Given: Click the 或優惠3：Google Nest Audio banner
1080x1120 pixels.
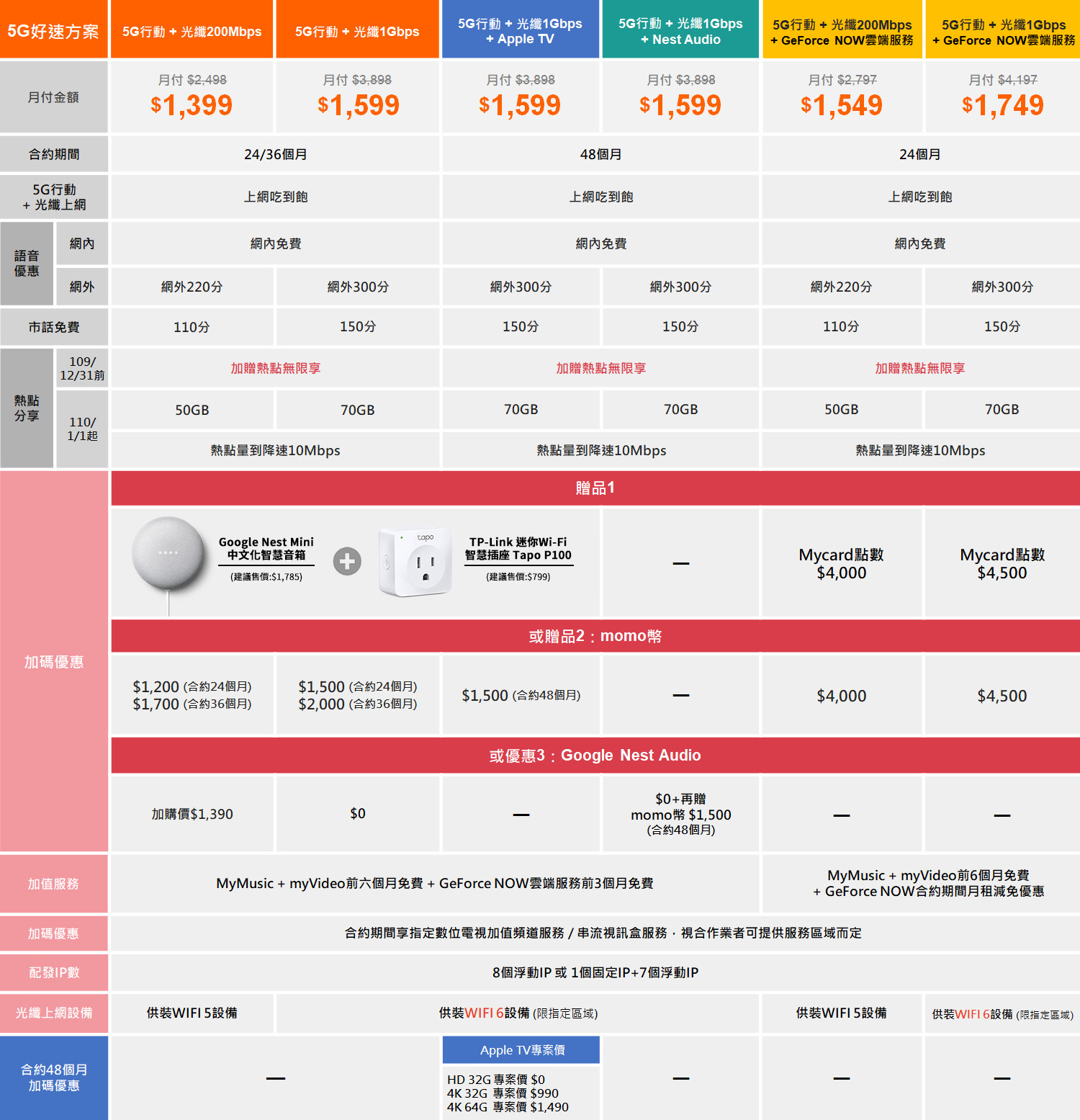Looking at the screenshot, I should coord(595,755).
